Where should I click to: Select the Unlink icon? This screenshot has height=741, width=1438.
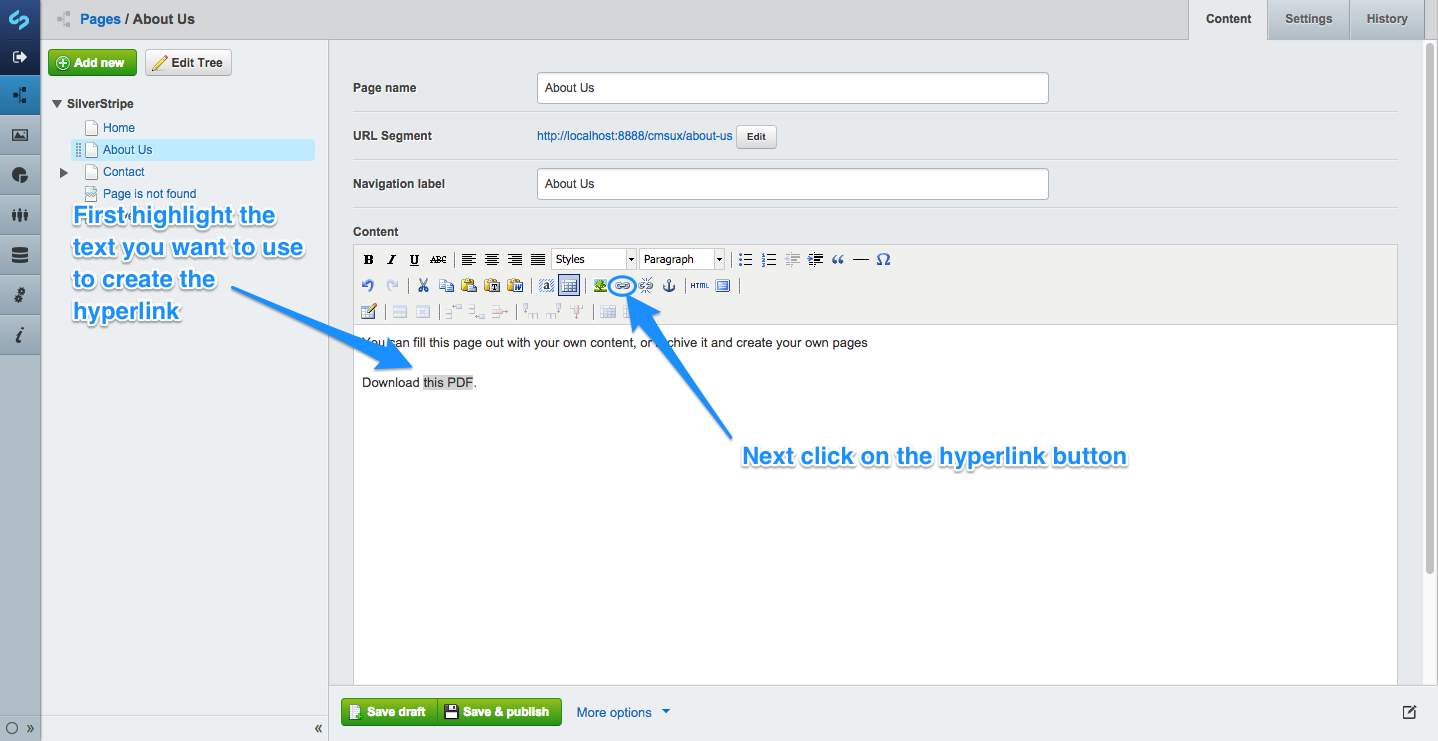coord(646,285)
